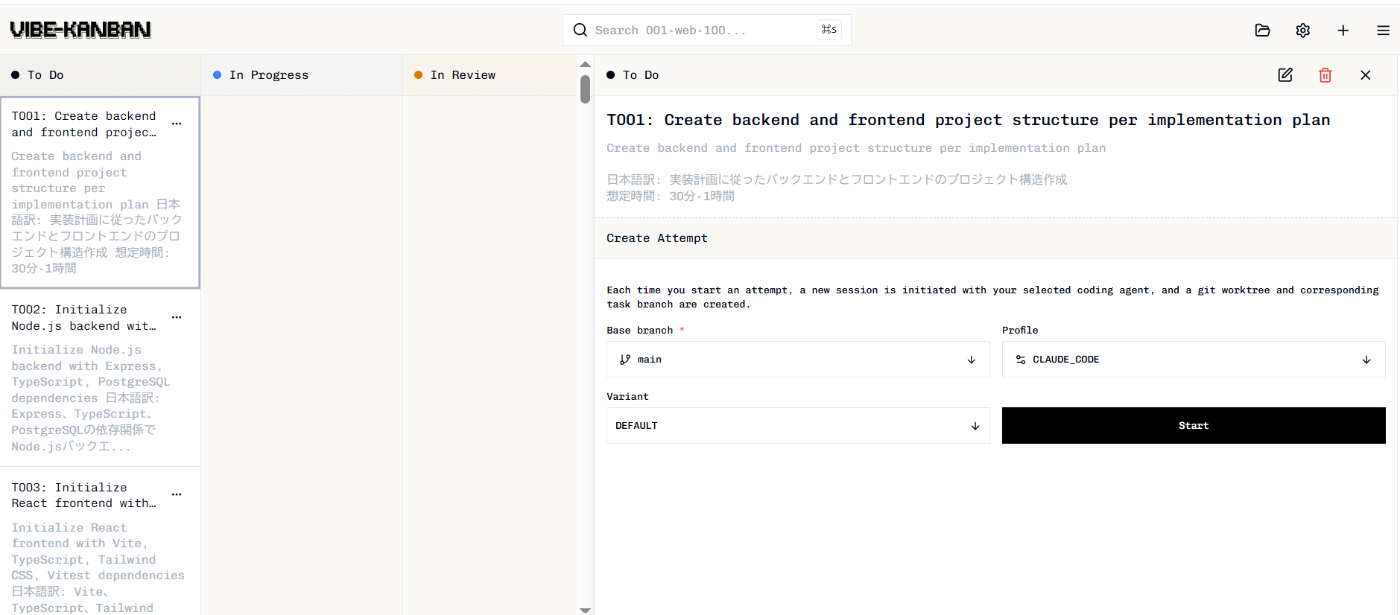Open the T003 Initialize React frontend card
The height and width of the screenshot is (615, 1400).
[x=100, y=542]
